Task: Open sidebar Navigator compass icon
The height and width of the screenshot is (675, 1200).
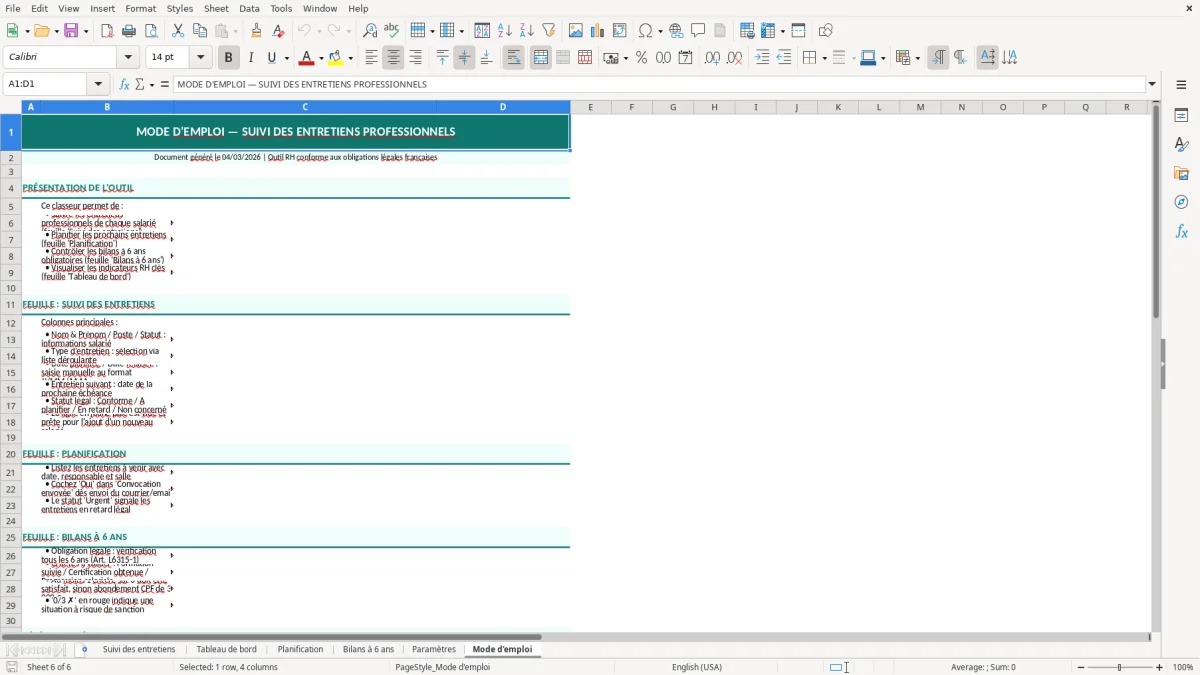Action: coord(1181,202)
